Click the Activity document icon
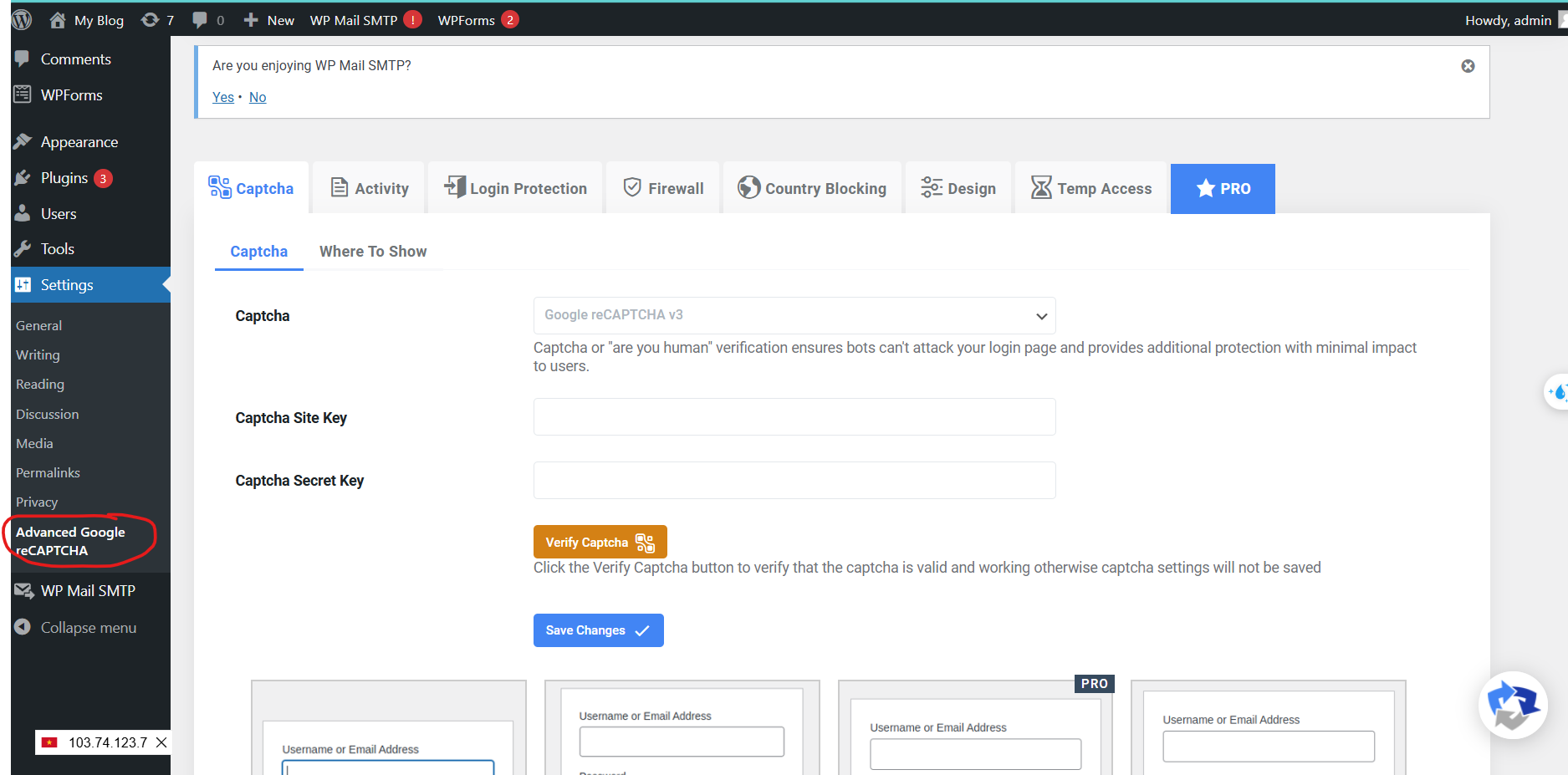The width and height of the screenshot is (1568, 775). pyautogui.click(x=340, y=187)
